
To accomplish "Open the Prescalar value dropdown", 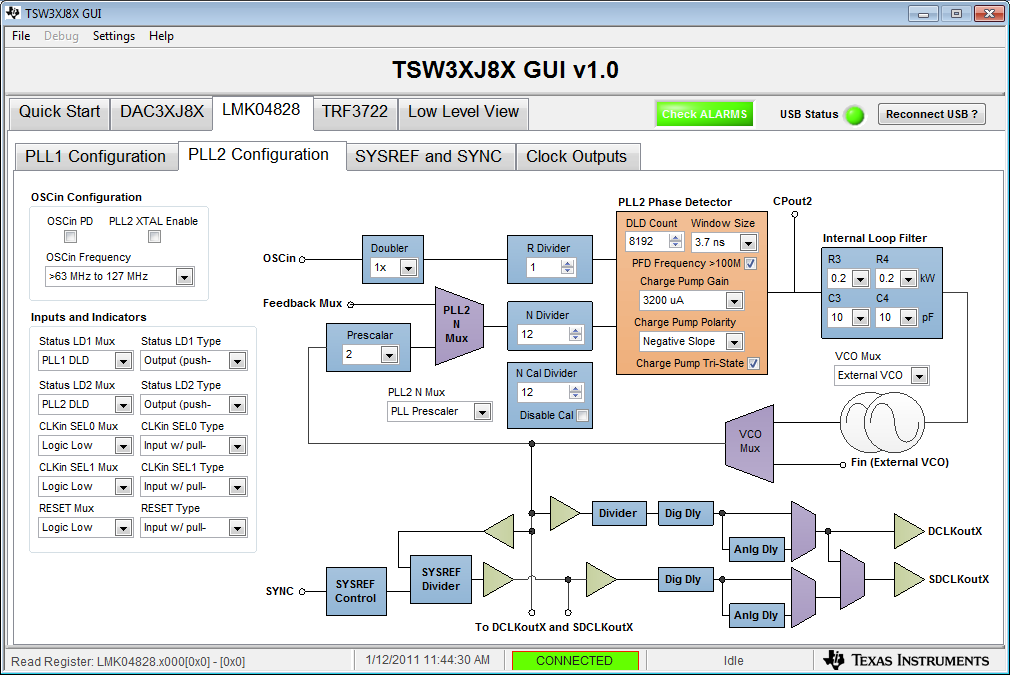I will point(389,355).
